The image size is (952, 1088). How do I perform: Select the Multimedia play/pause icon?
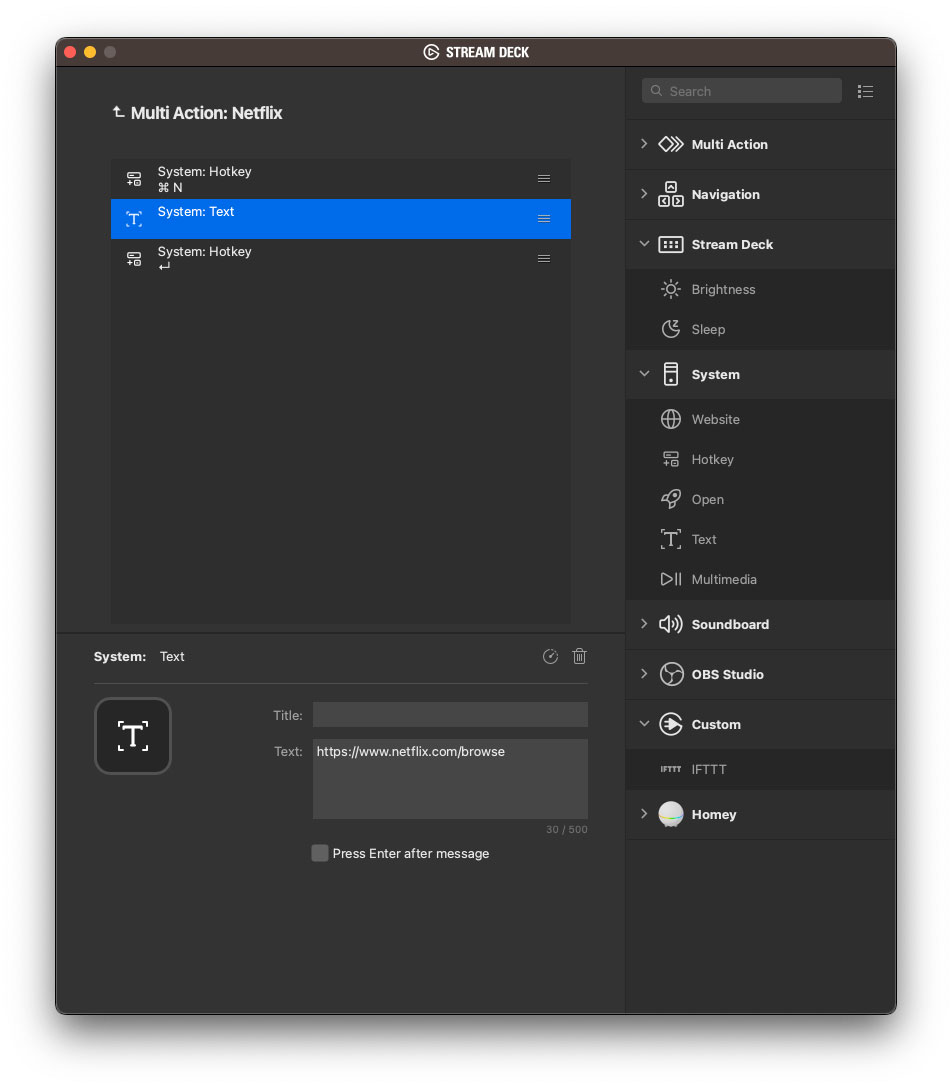[x=670, y=579]
